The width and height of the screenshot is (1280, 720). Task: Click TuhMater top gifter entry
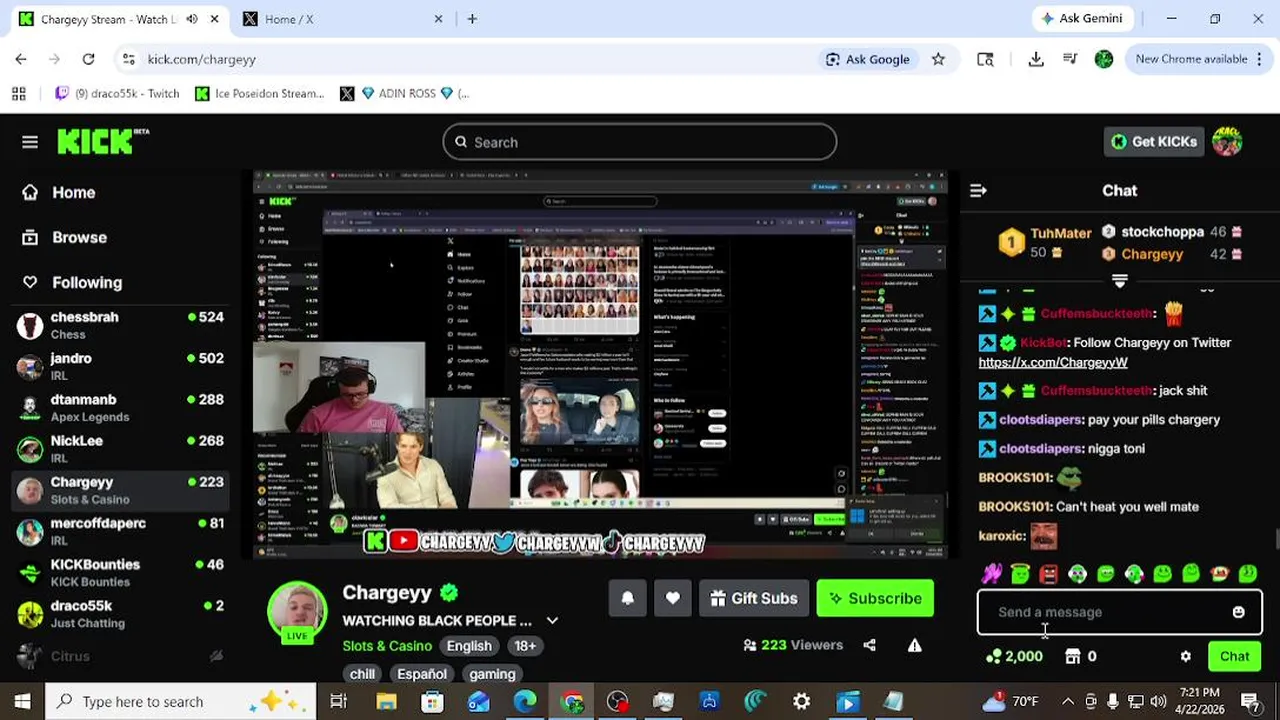click(x=1047, y=242)
